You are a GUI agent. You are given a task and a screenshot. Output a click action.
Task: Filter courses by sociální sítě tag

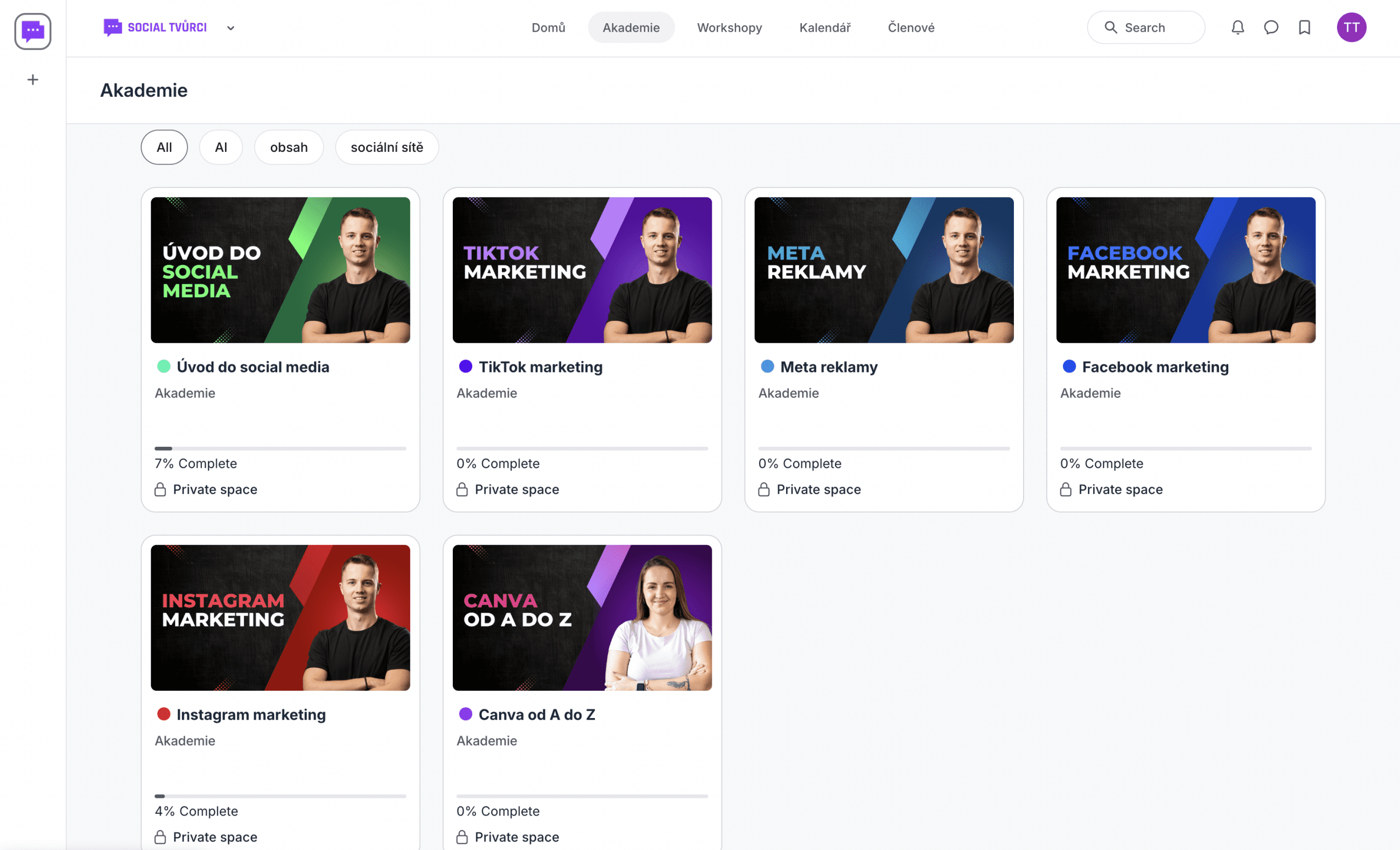click(x=387, y=147)
